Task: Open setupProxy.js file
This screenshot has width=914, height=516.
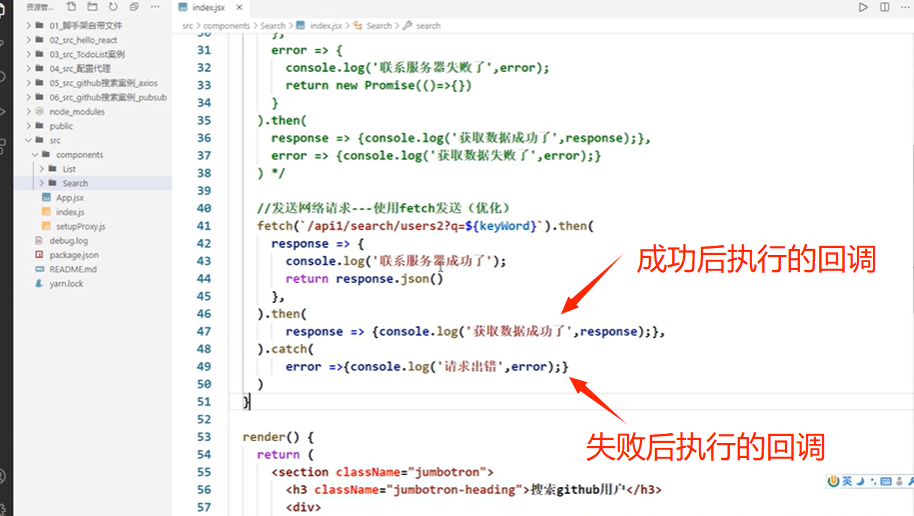Action: (80, 226)
